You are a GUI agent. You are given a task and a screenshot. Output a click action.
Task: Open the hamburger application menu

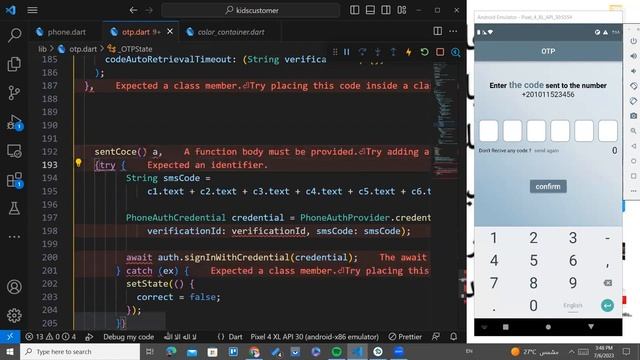click(32, 10)
